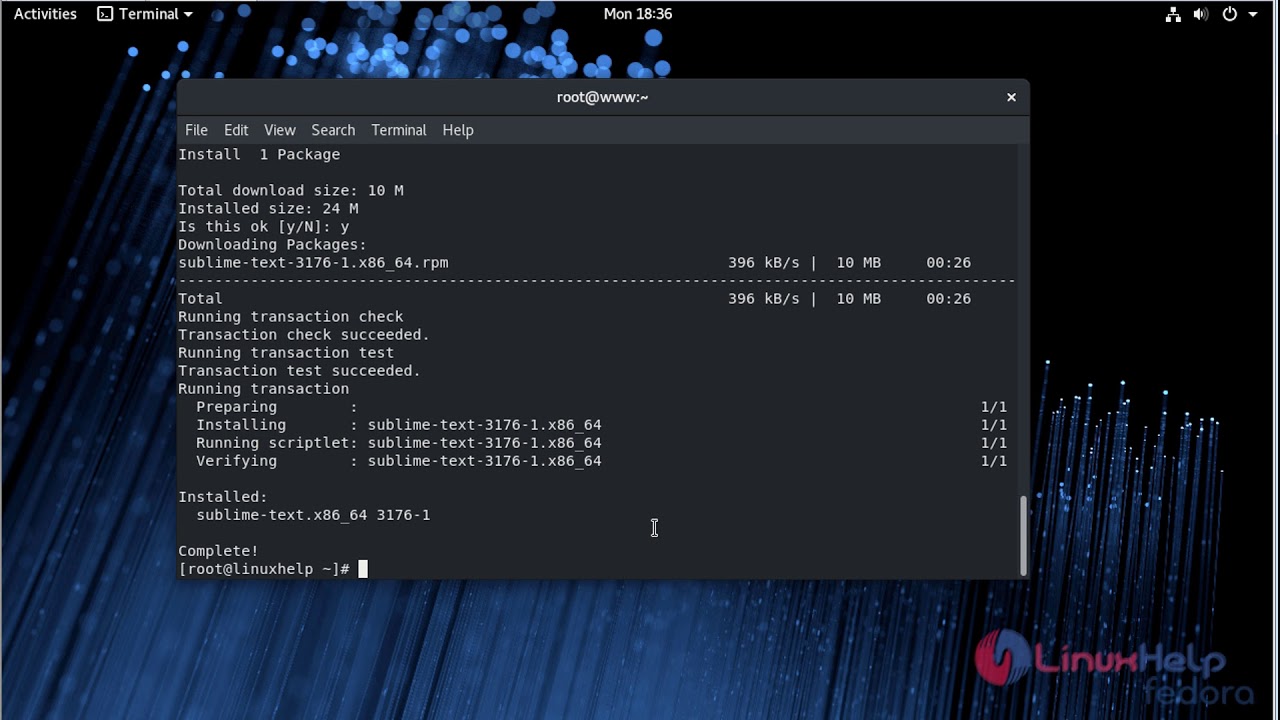The image size is (1280, 720).
Task: Click the power icon in top bar
Action: click(x=1230, y=14)
